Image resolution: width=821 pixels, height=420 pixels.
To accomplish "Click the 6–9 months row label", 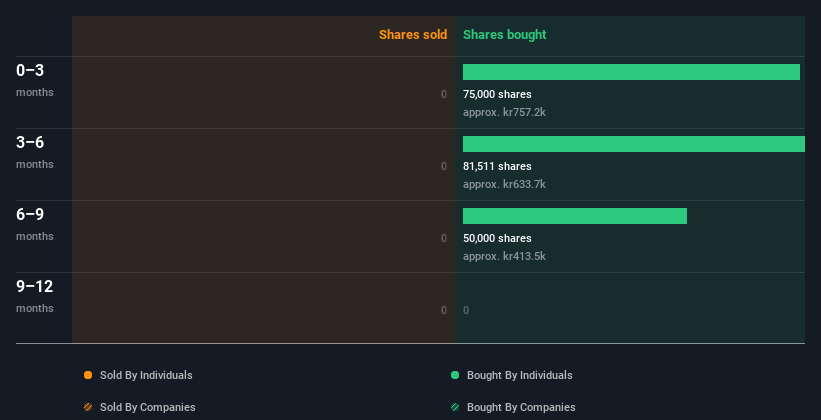I will click(35, 224).
